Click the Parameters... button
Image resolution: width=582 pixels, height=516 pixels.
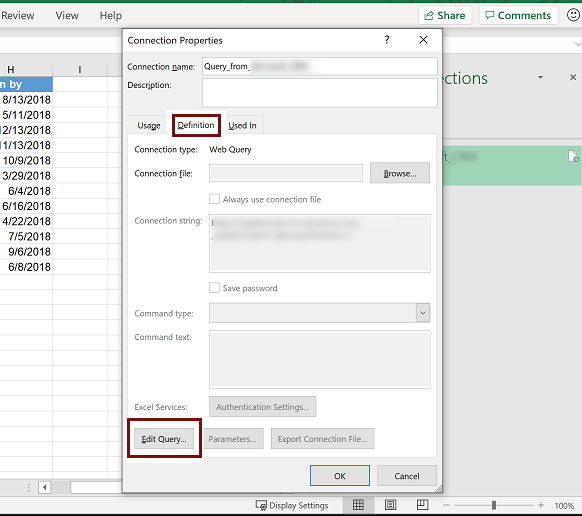tap(232, 438)
